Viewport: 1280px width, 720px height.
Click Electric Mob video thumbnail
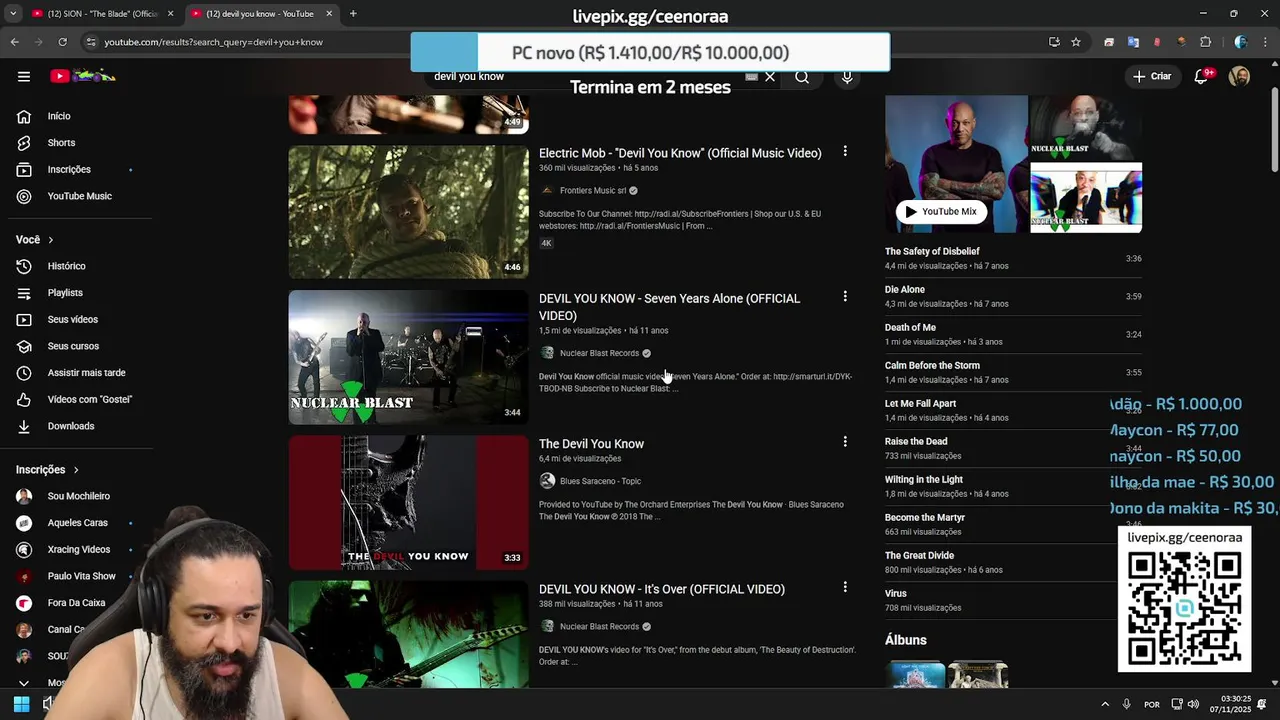(x=408, y=212)
